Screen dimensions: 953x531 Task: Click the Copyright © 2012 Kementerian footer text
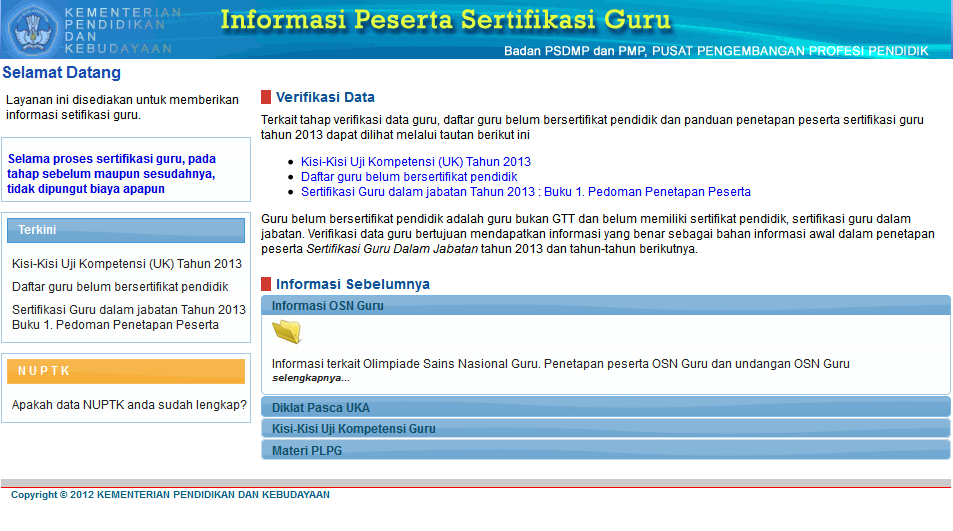tap(170, 495)
